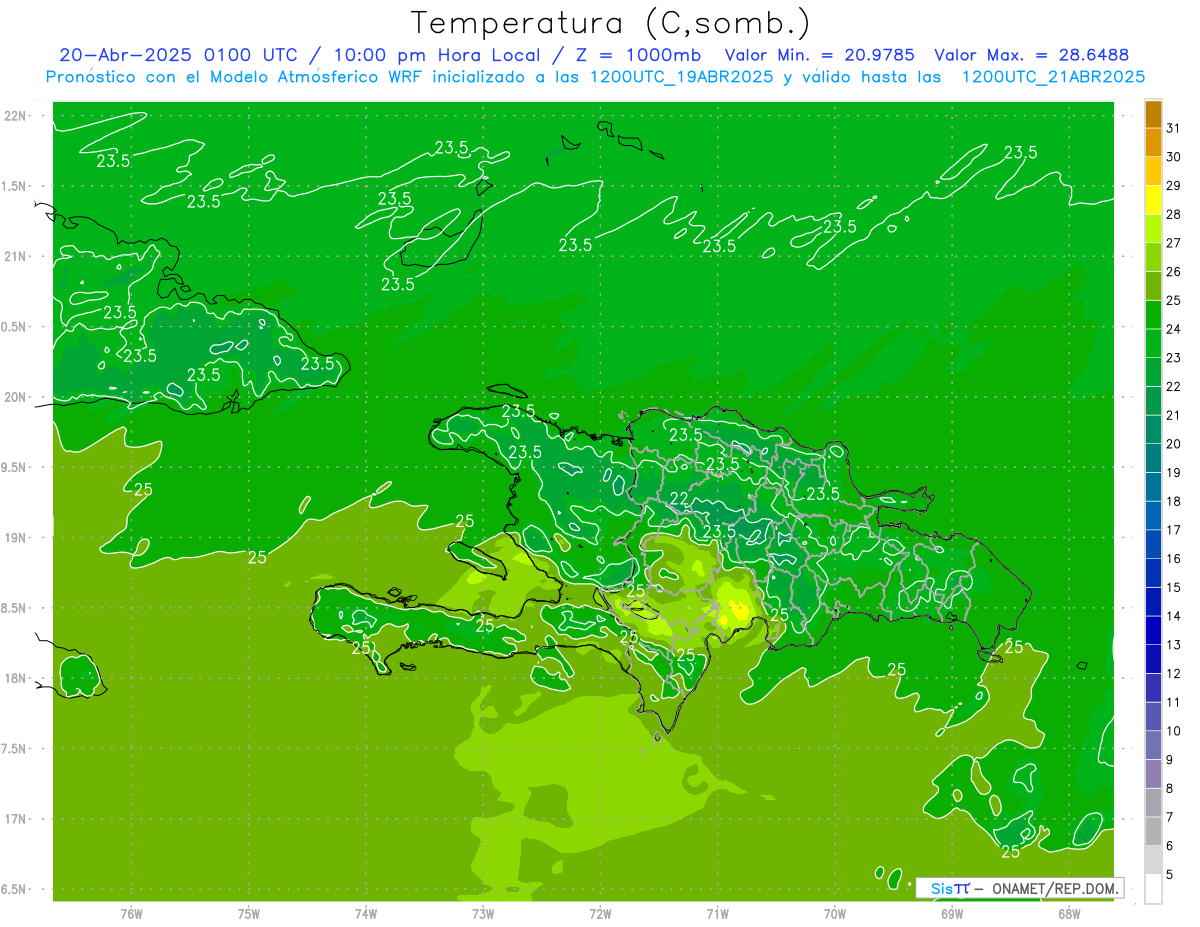Screen dimensions: 1200x927
Task: Click the dark blue color bar segment between 13 and 14
Action: point(1153,631)
